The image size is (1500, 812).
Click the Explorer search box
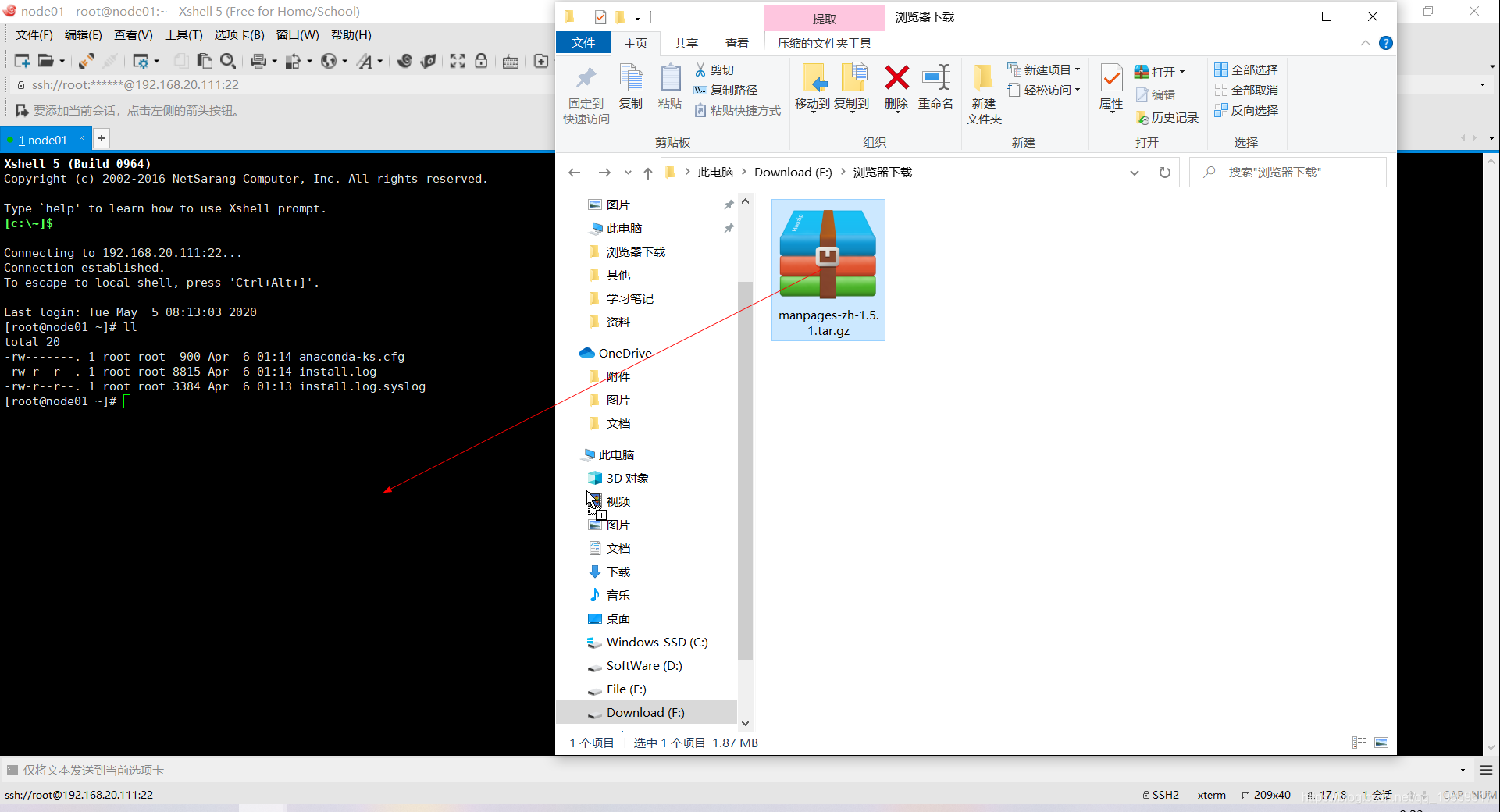1288,173
